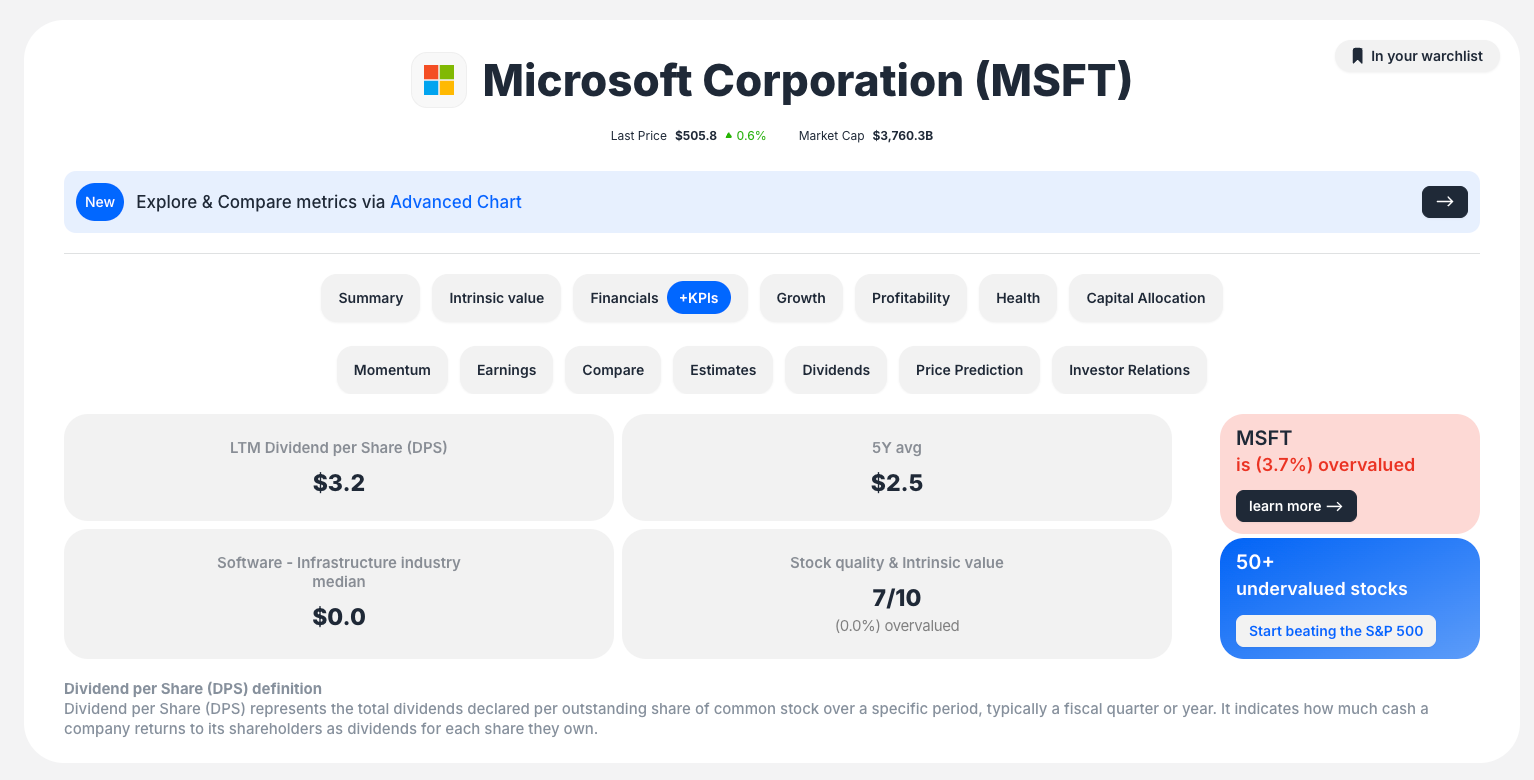Select the Capital Allocation tab

coord(1145,298)
